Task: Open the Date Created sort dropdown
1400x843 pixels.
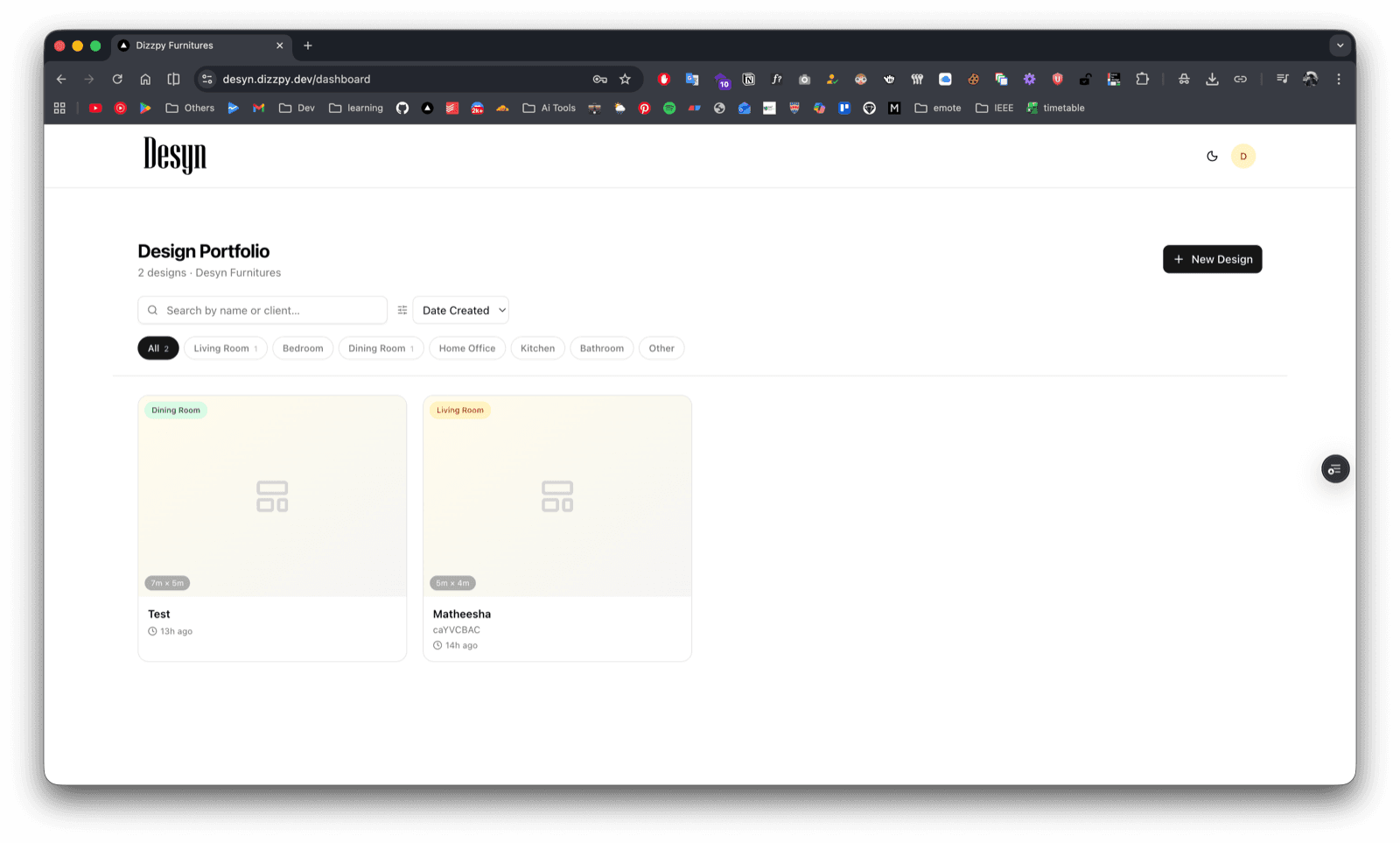Action: (461, 310)
